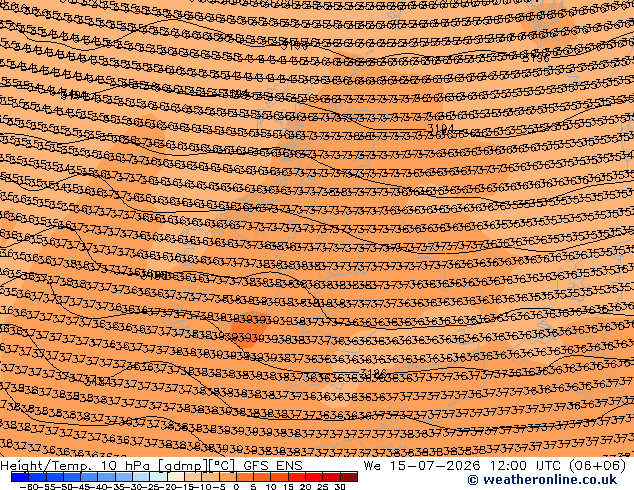The height and width of the screenshot is (490, 634).
Task: Click the '[°C]' unit label
Action: click(x=221, y=466)
